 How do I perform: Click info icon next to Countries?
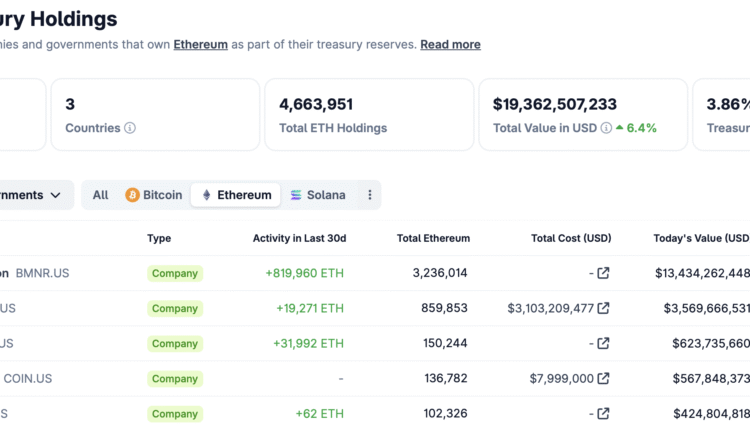coord(130,128)
